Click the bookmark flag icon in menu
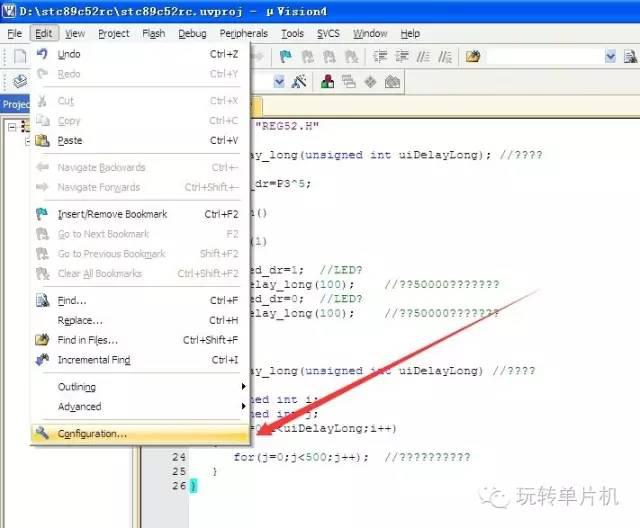 tap(42, 214)
